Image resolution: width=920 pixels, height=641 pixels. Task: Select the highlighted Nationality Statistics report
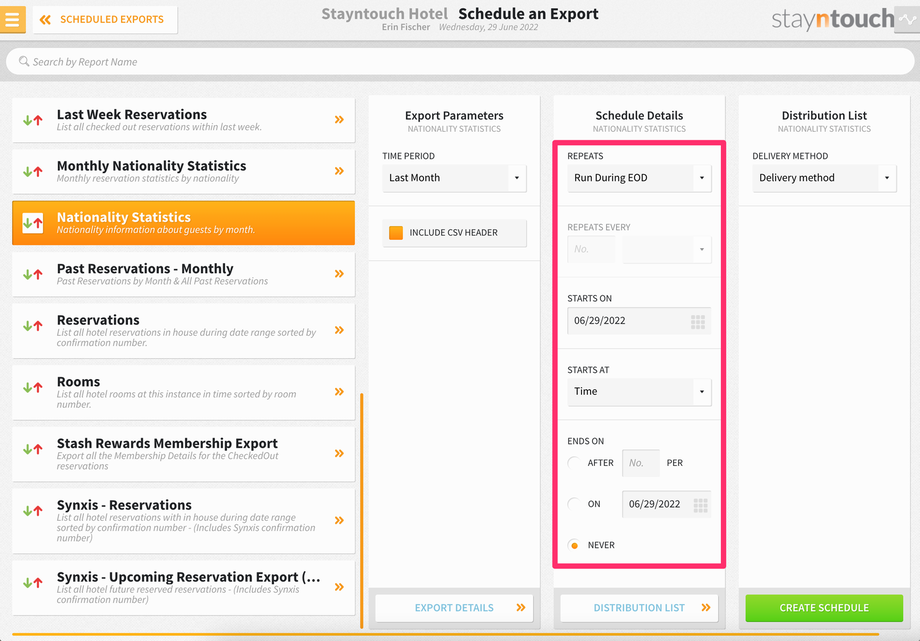(183, 223)
